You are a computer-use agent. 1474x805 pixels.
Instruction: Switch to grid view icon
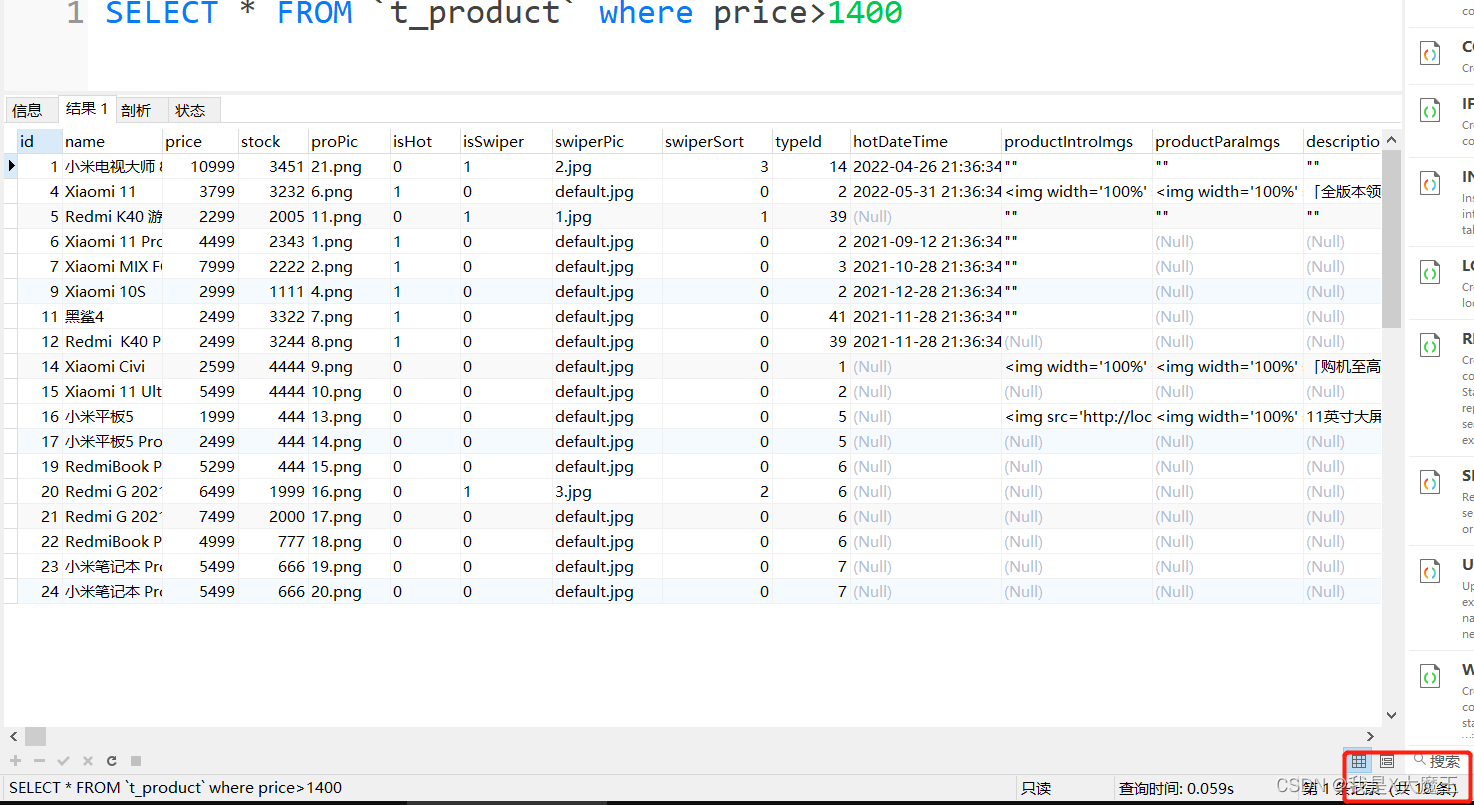click(x=1358, y=761)
